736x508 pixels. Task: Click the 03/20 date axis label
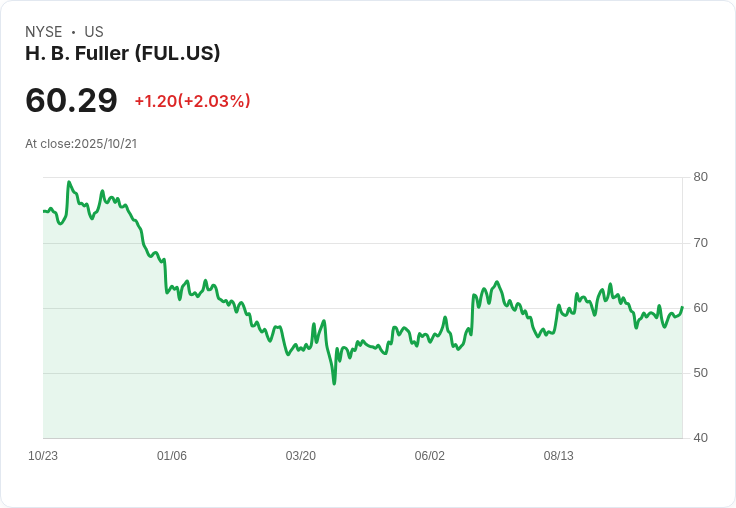pos(300,455)
